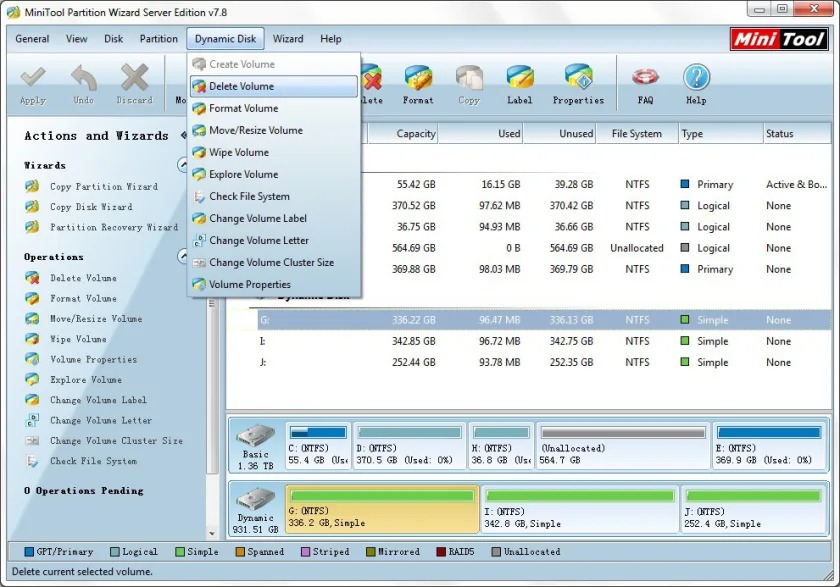Select the I: volume row in list
The image size is (840, 587).
tap(528, 341)
